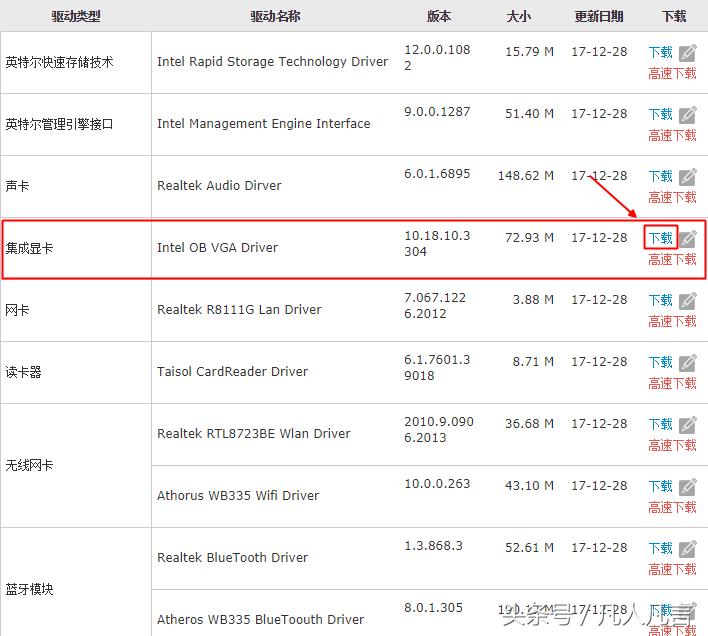Click edit pencil icon for Taisol CardReader Driver
Image resolution: width=708 pixels, height=636 pixels.
(x=688, y=362)
